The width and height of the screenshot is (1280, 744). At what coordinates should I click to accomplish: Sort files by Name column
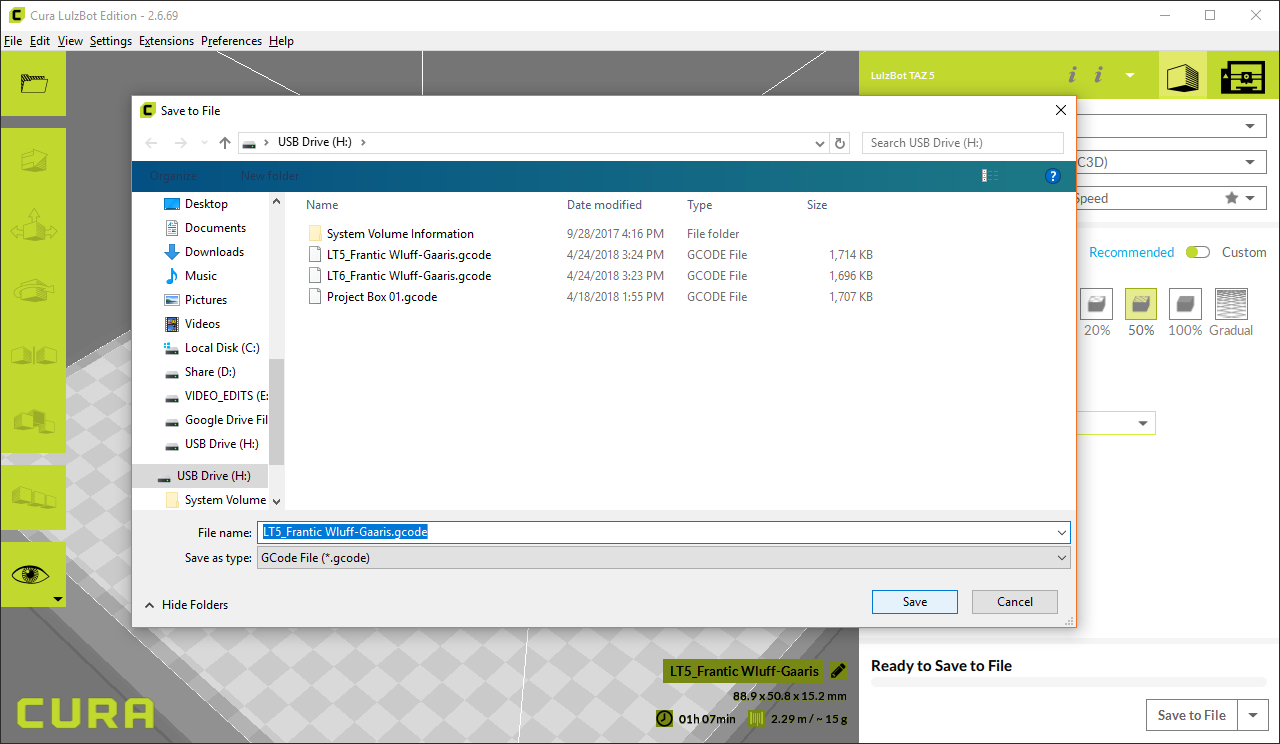tap(322, 205)
